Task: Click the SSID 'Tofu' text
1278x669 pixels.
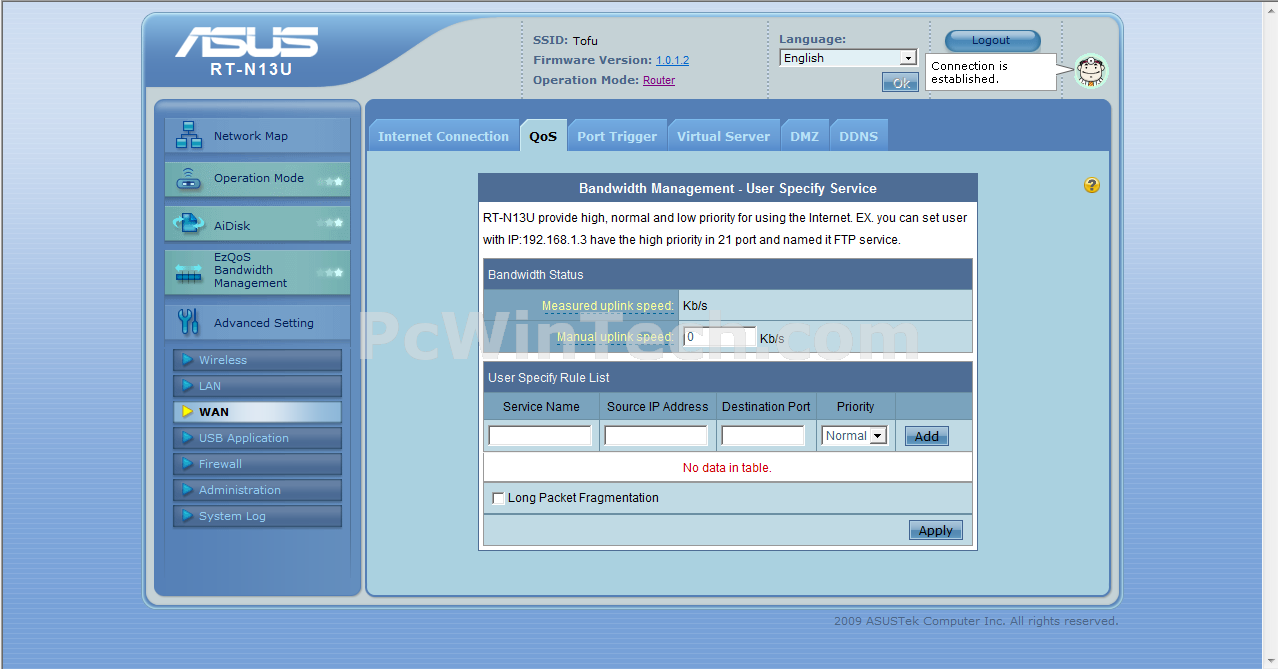Action: [585, 41]
